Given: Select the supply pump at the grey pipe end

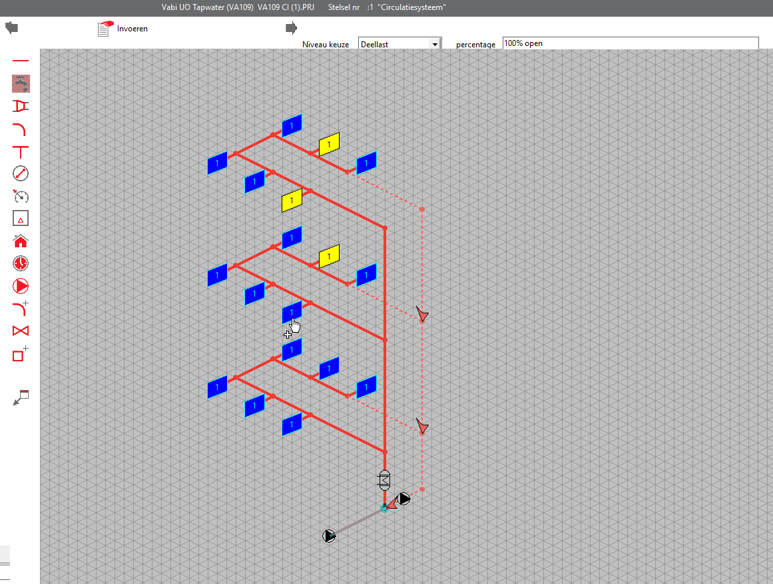Looking at the screenshot, I should coord(329,536).
